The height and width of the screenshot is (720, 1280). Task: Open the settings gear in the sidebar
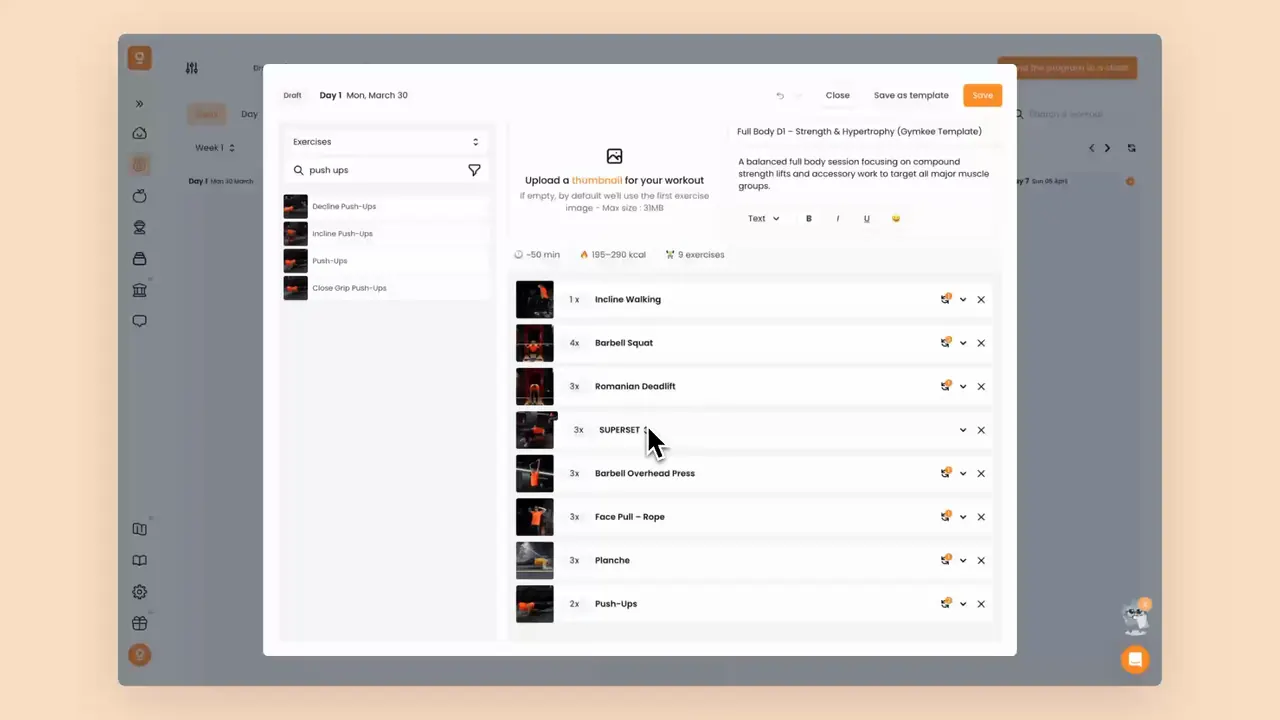[140, 592]
